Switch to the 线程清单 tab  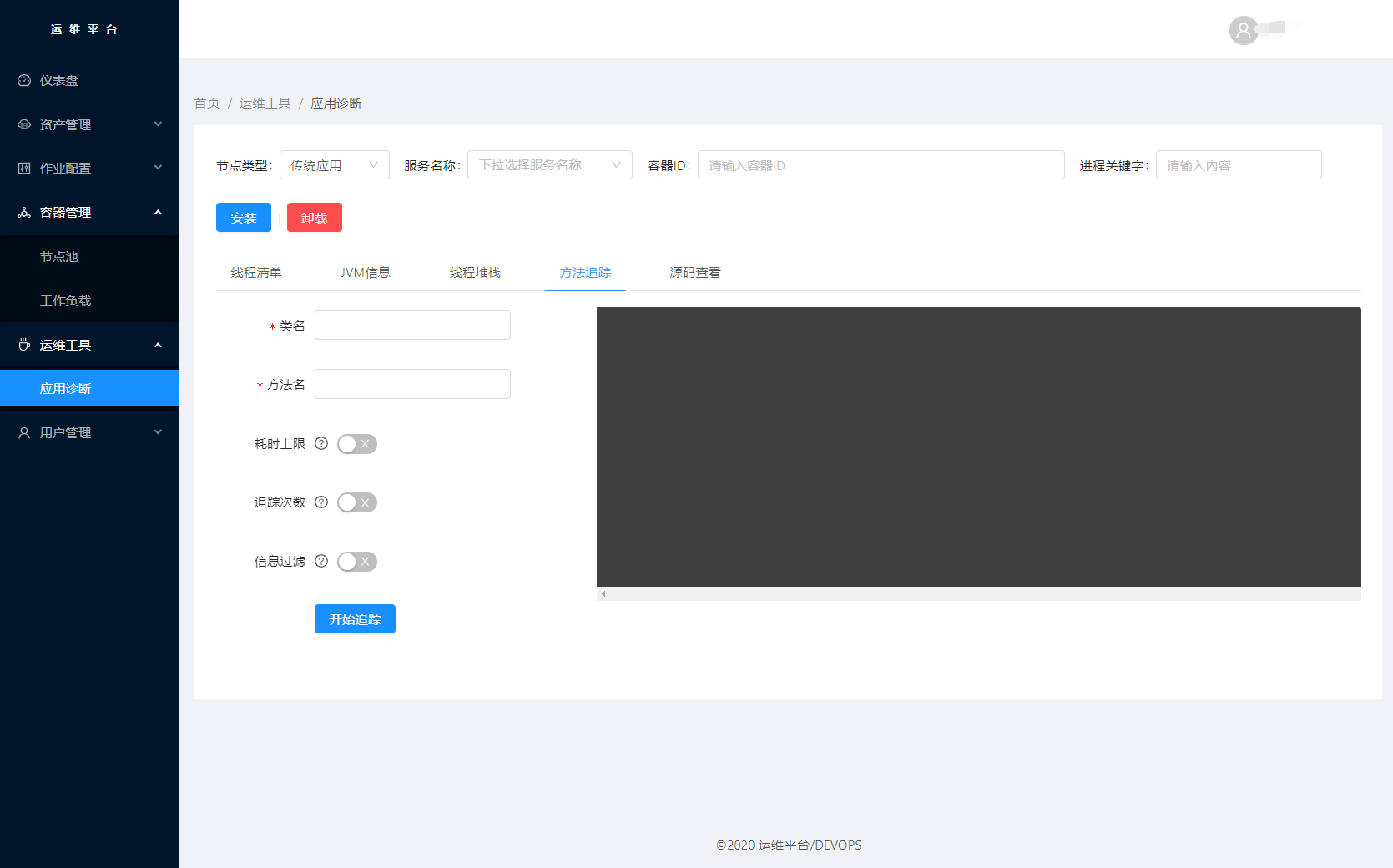(x=256, y=273)
